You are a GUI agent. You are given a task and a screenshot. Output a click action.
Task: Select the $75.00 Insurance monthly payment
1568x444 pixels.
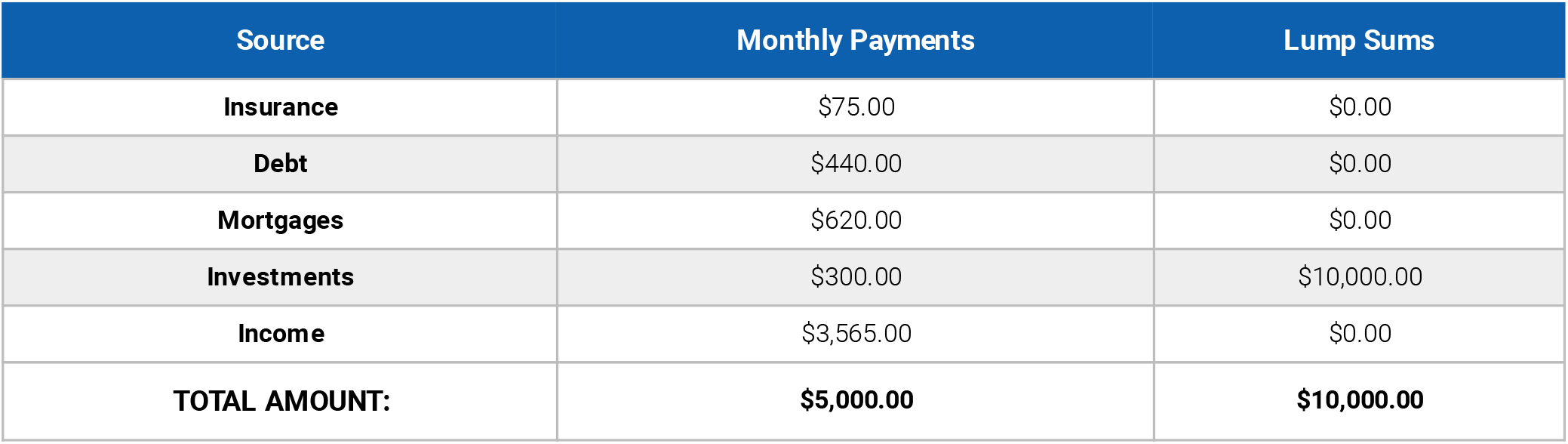pyautogui.click(x=856, y=107)
